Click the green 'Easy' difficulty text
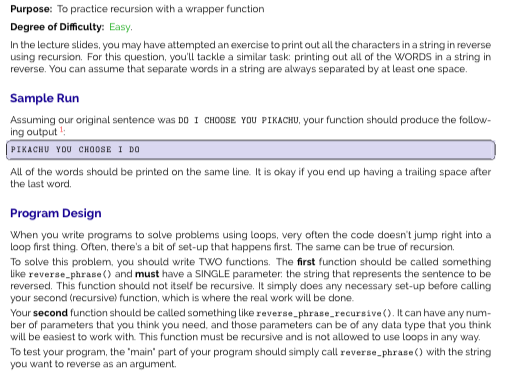Screen dimensions: 508x383 pos(121,27)
